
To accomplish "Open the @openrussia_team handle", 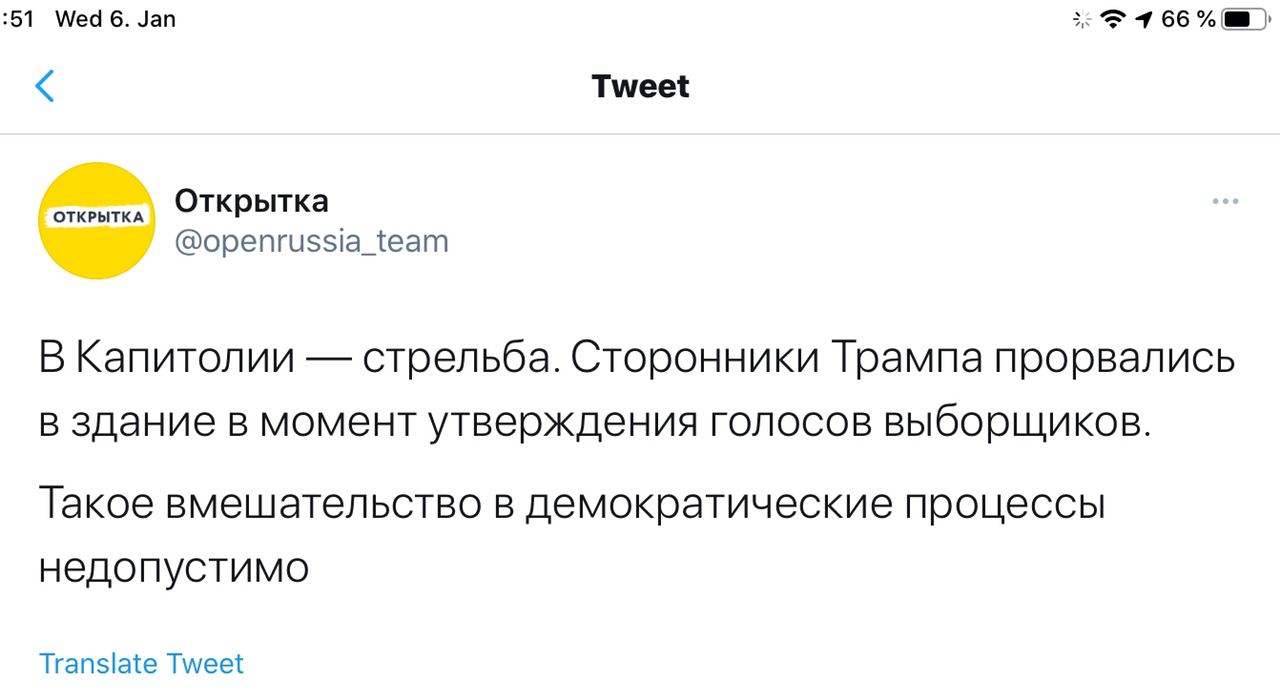I will point(311,241).
